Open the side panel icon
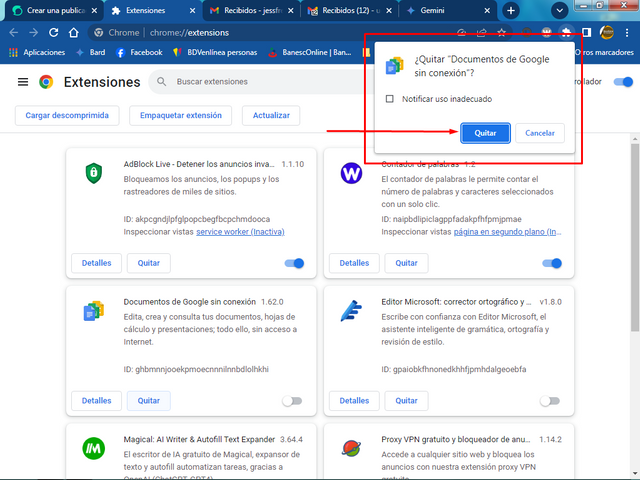This screenshot has height=480, width=640. 587,33
